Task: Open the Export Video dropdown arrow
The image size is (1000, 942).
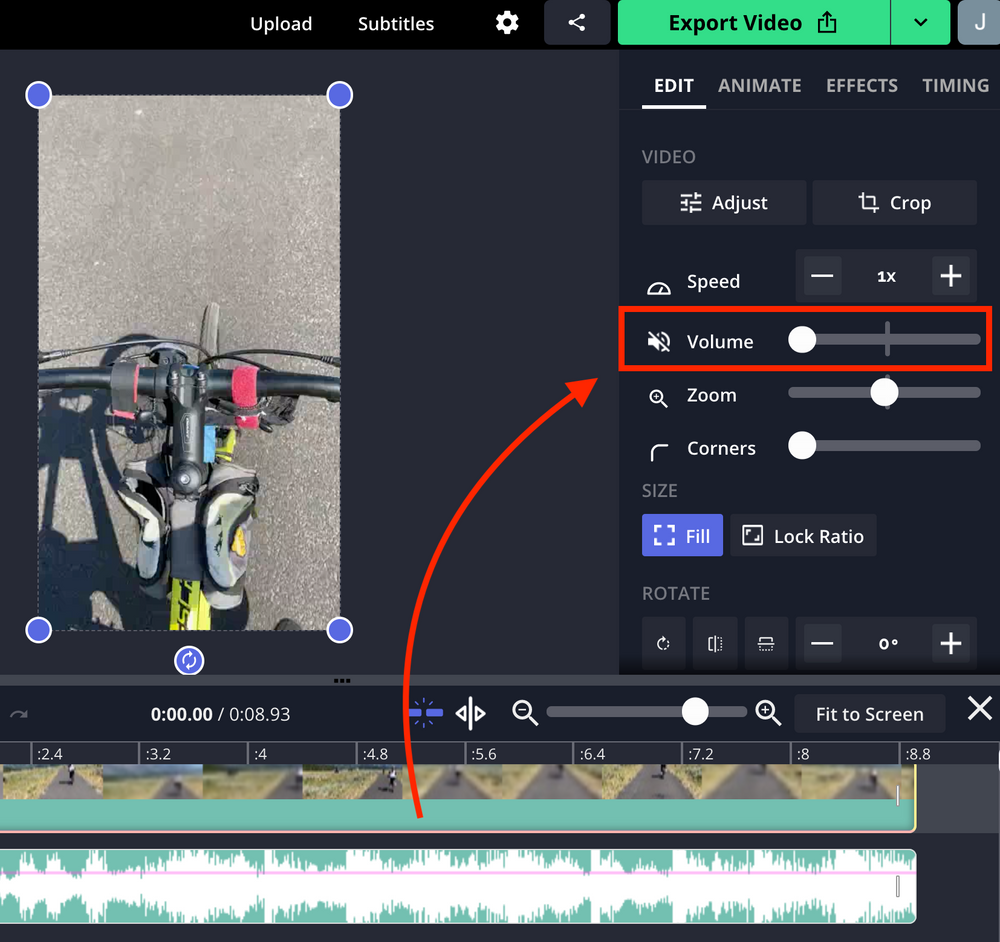Action: point(920,22)
